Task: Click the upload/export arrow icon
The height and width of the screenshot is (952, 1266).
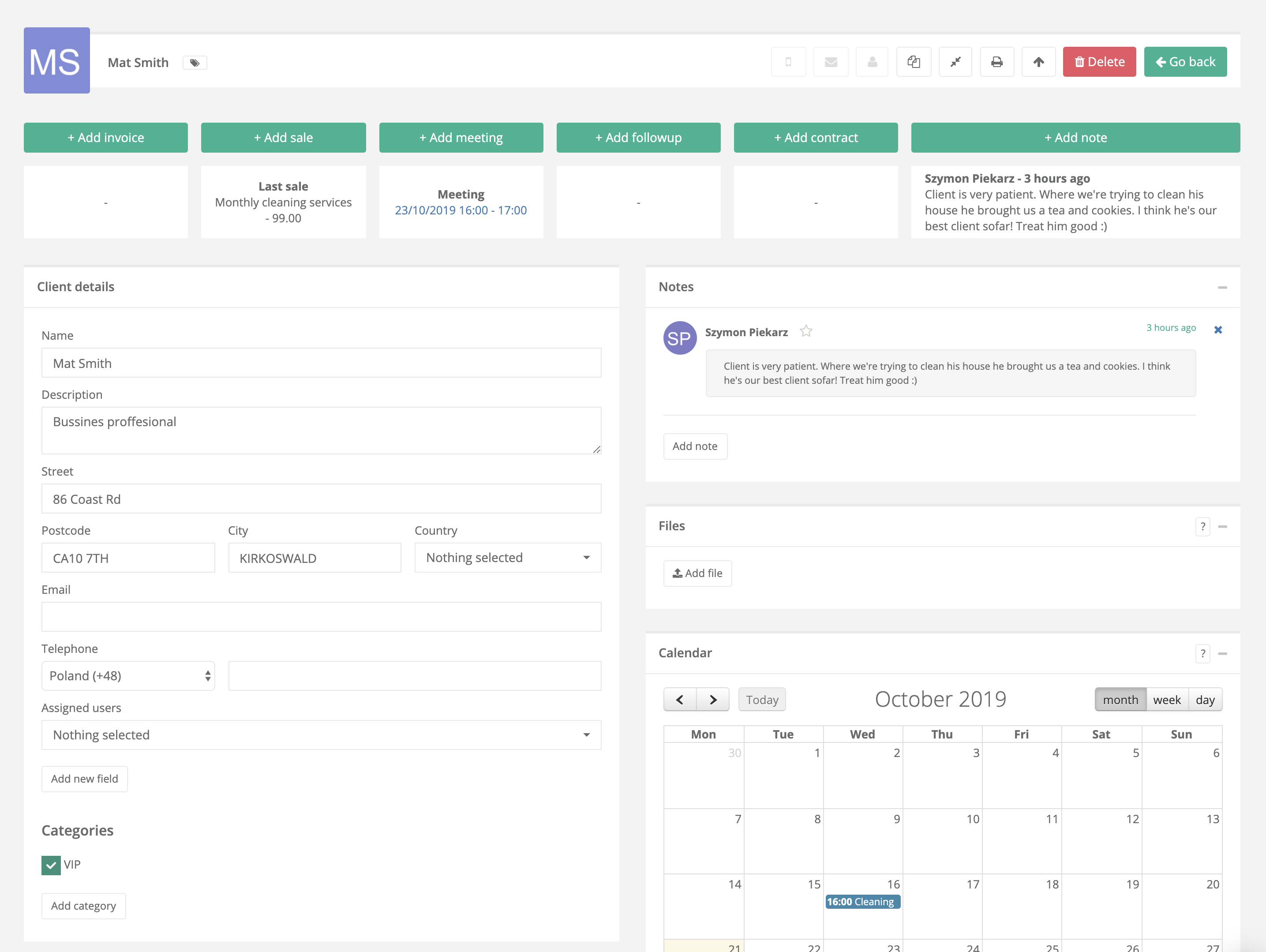Action: (1038, 61)
